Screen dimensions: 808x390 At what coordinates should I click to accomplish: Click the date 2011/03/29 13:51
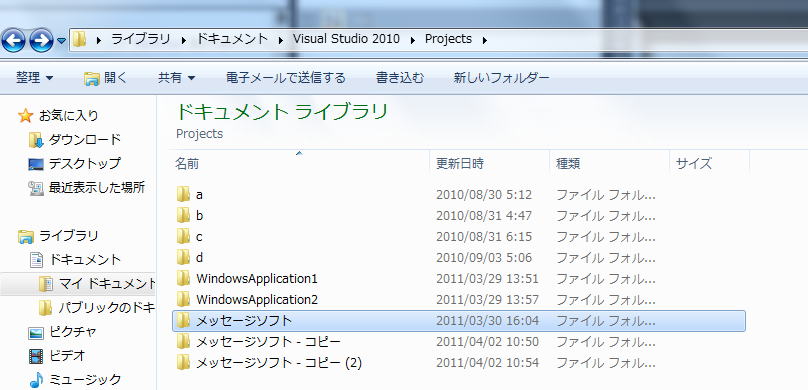pyautogui.click(x=487, y=279)
